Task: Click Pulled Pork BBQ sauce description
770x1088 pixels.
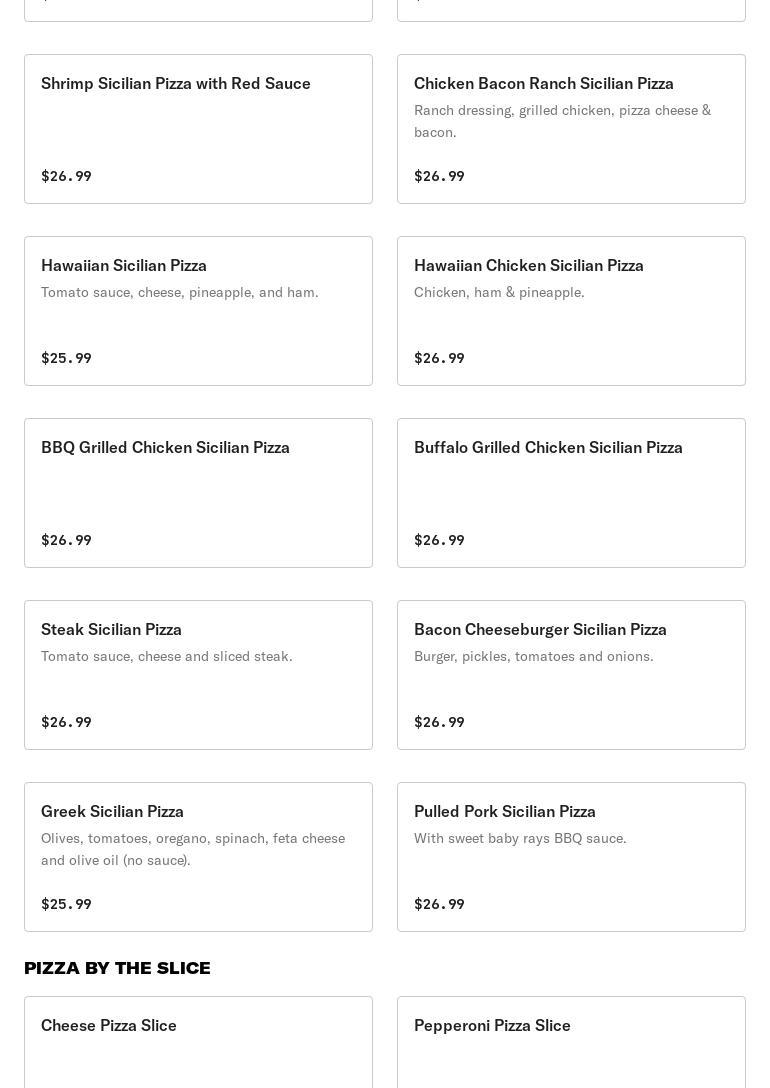Action: pyautogui.click(x=520, y=838)
